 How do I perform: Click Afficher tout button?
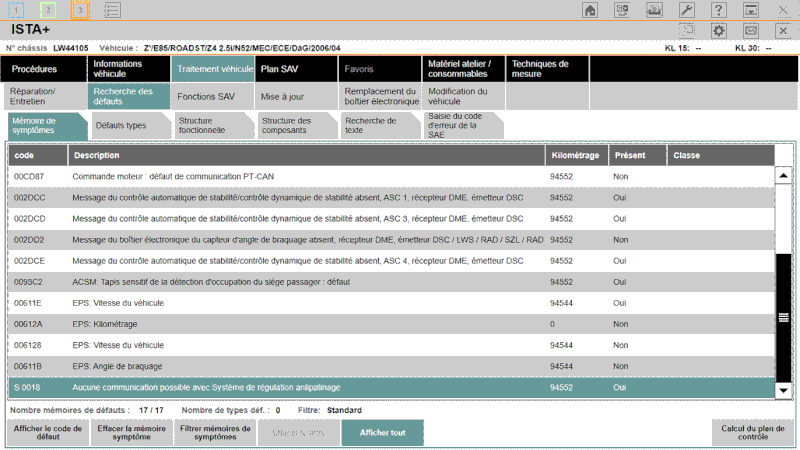tap(383, 433)
